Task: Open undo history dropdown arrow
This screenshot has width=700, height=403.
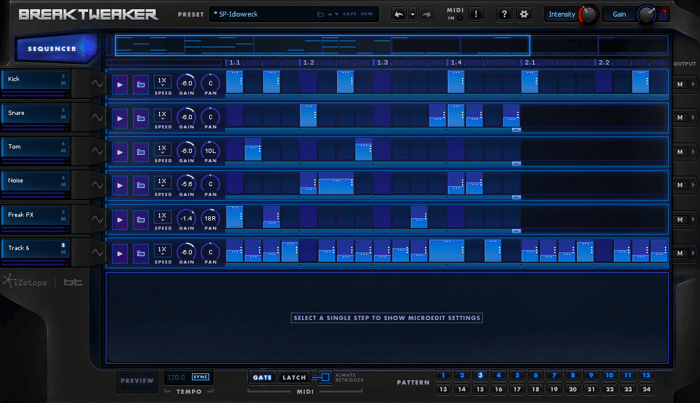Action: tap(412, 14)
